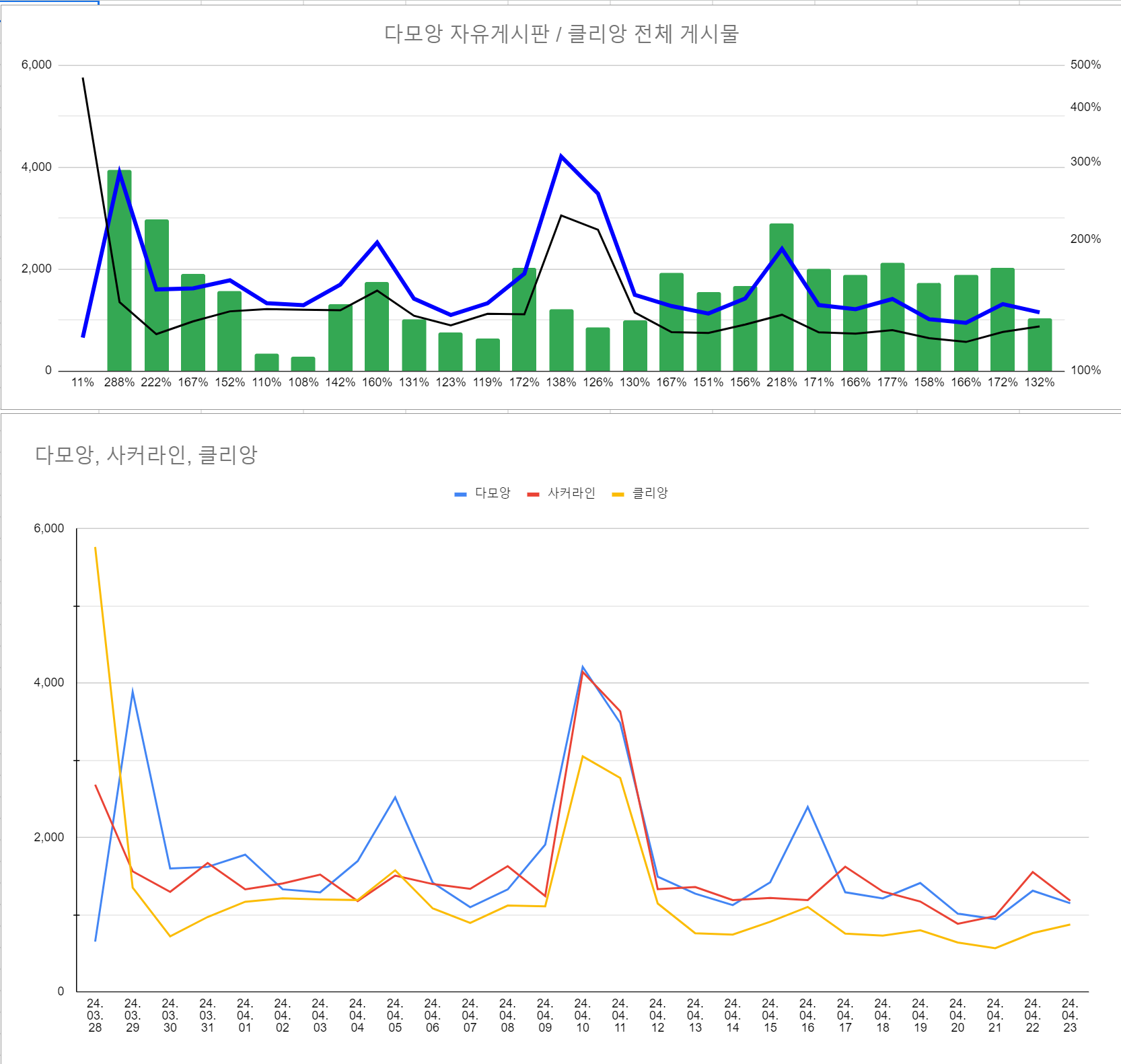Click the 6,000 label on the top chart

pos(36,65)
